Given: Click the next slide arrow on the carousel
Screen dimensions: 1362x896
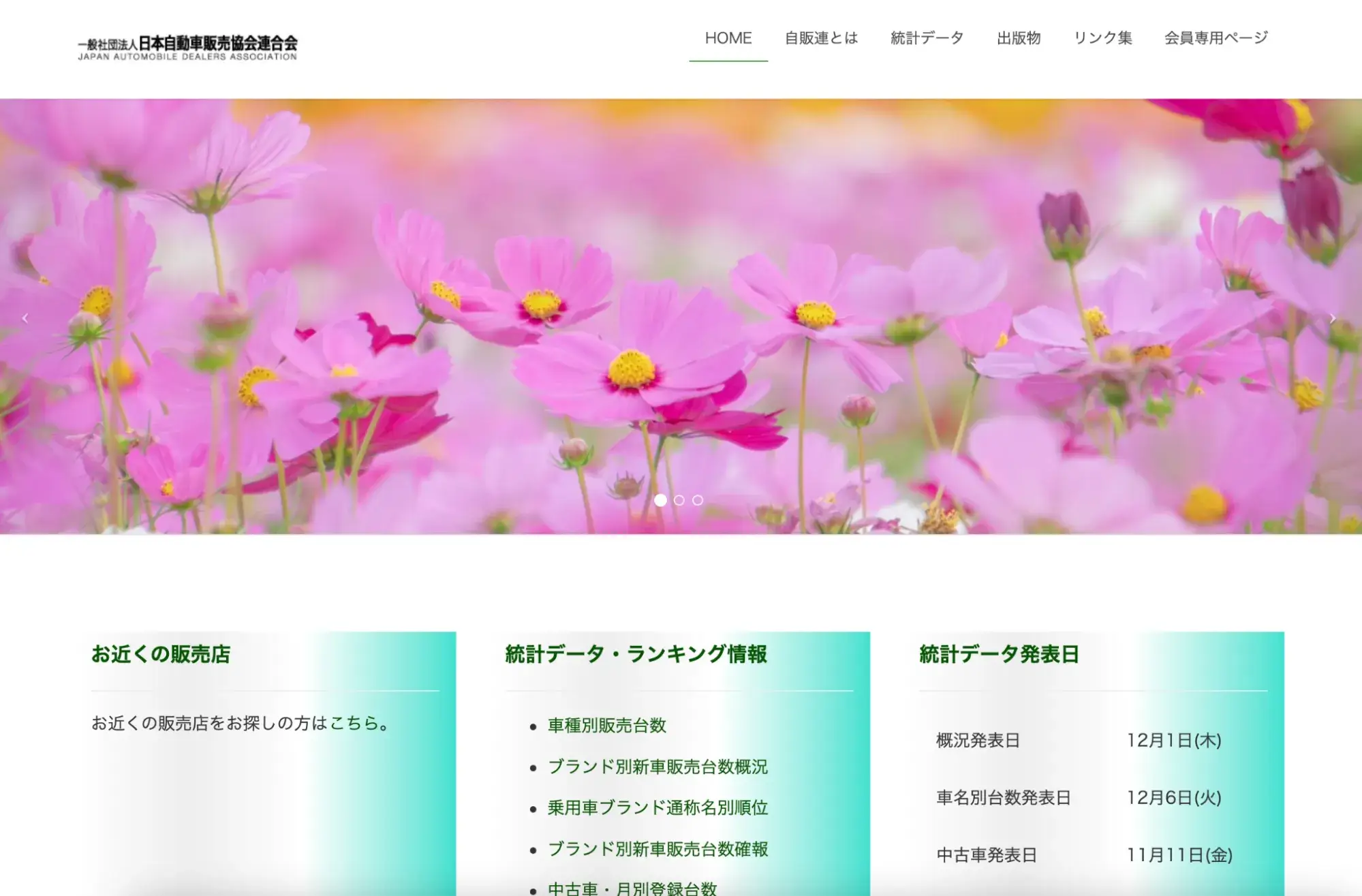Looking at the screenshot, I should tap(1333, 318).
